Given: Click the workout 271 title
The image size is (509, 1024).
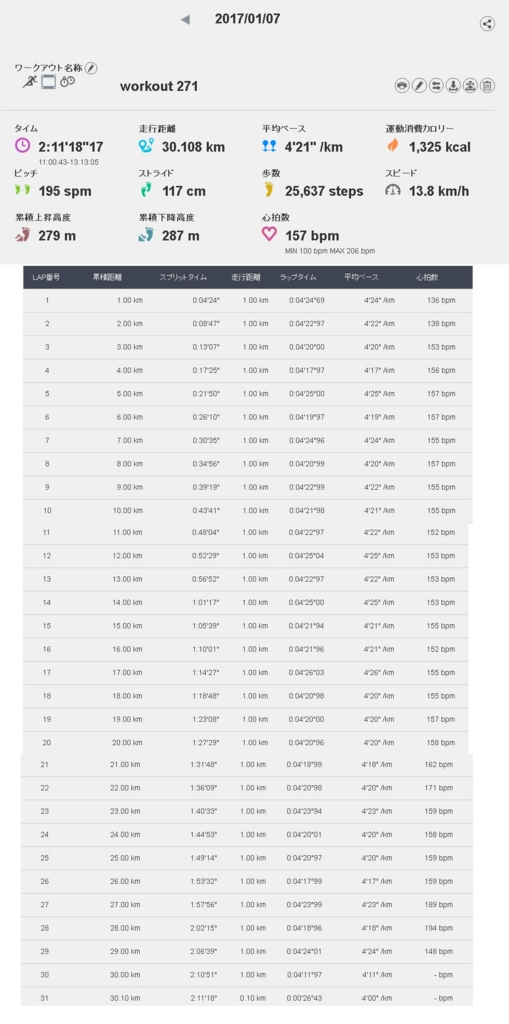Looking at the screenshot, I should click(159, 86).
